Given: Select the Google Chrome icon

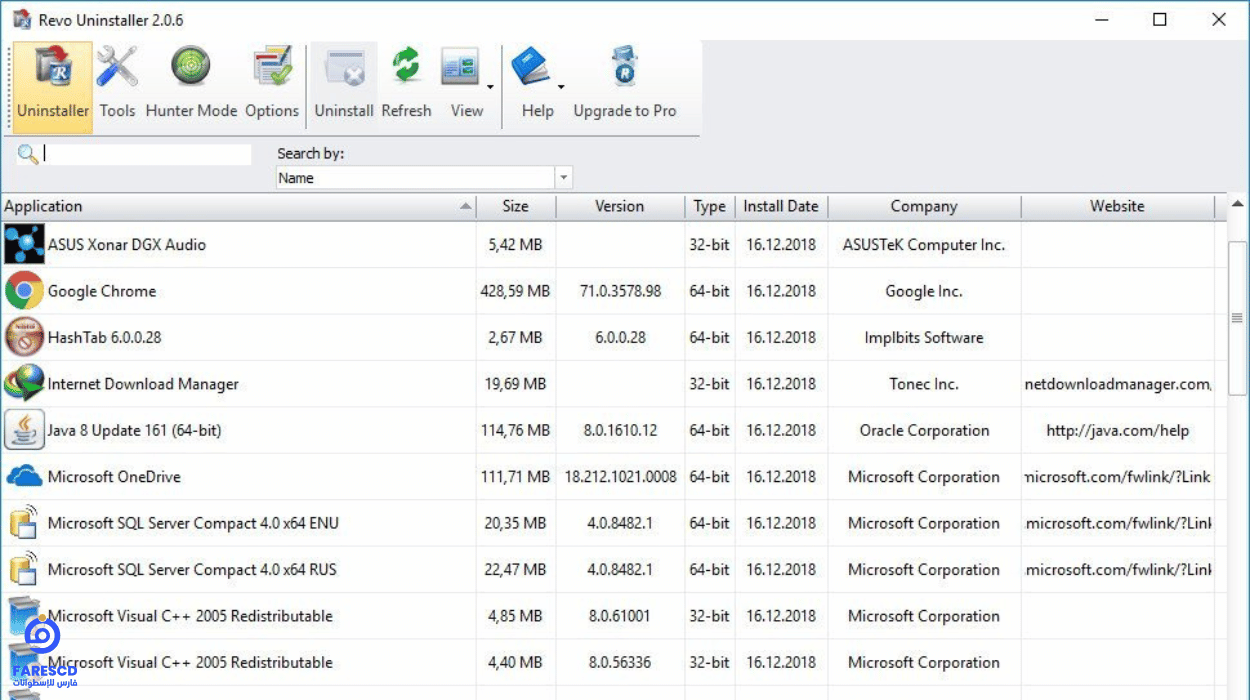Looking at the screenshot, I should click(24, 291).
